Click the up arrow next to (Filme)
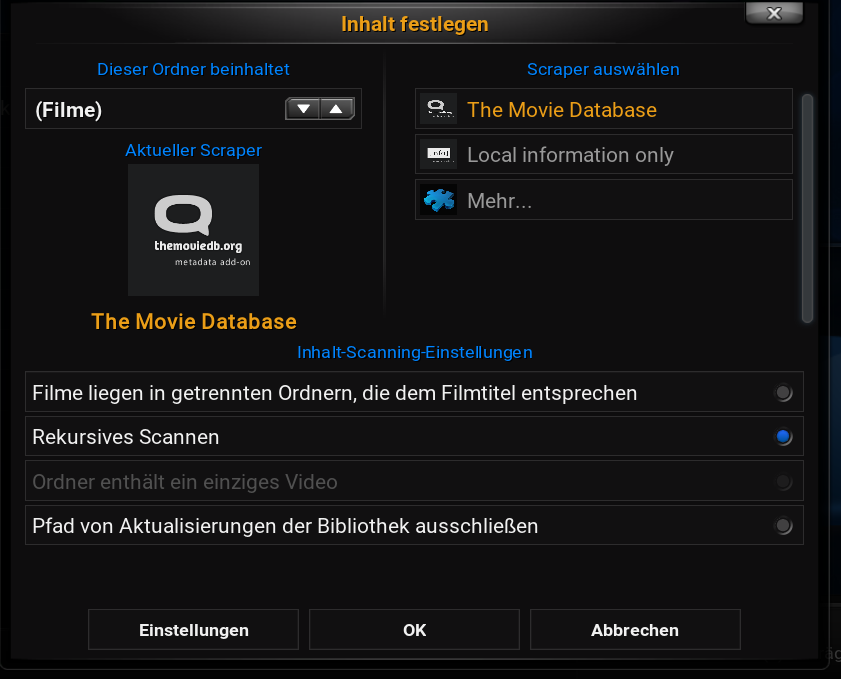 (x=337, y=109)
